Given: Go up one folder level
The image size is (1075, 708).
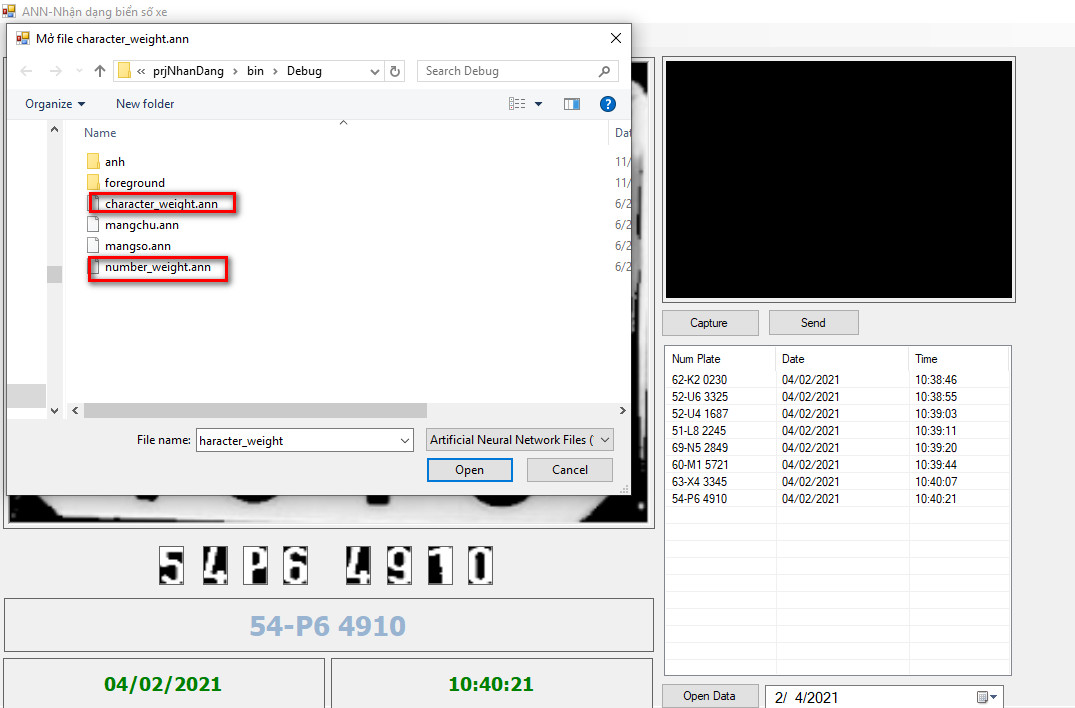Looking at the screenshot, I should tap(100, 71).
